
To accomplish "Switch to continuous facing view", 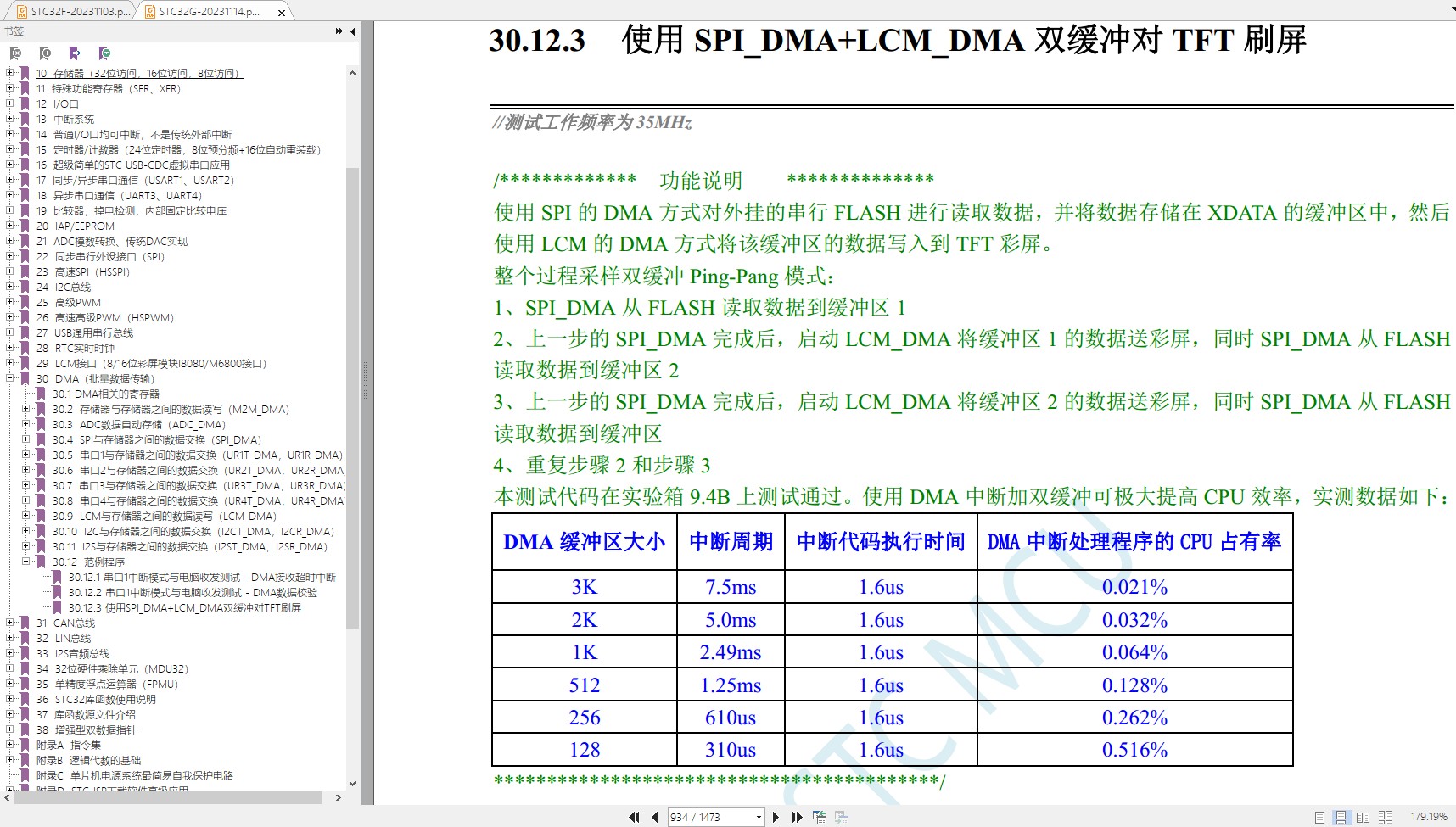I will point(1385,817).
